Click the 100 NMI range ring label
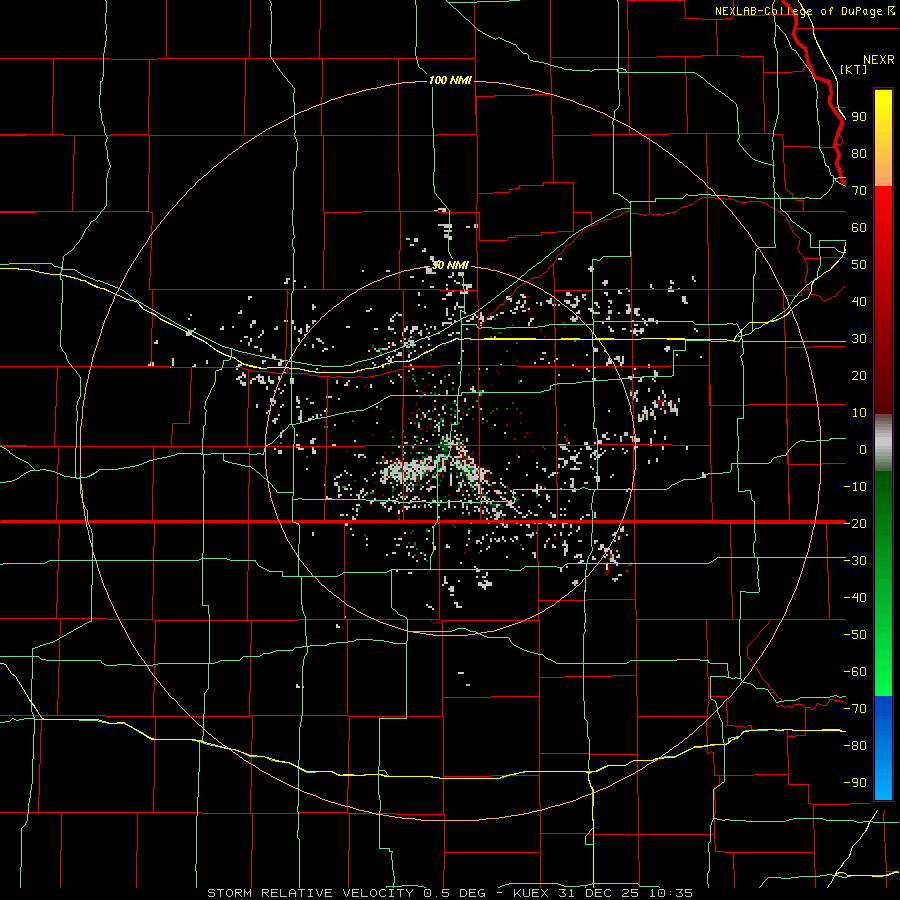Screen dimensions: 900x900 pyautogui.click(x=450, y=80)
